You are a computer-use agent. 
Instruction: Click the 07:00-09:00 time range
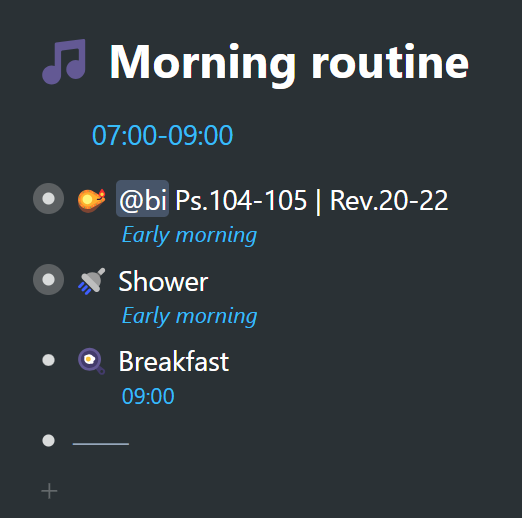click(x=162, y=135)
